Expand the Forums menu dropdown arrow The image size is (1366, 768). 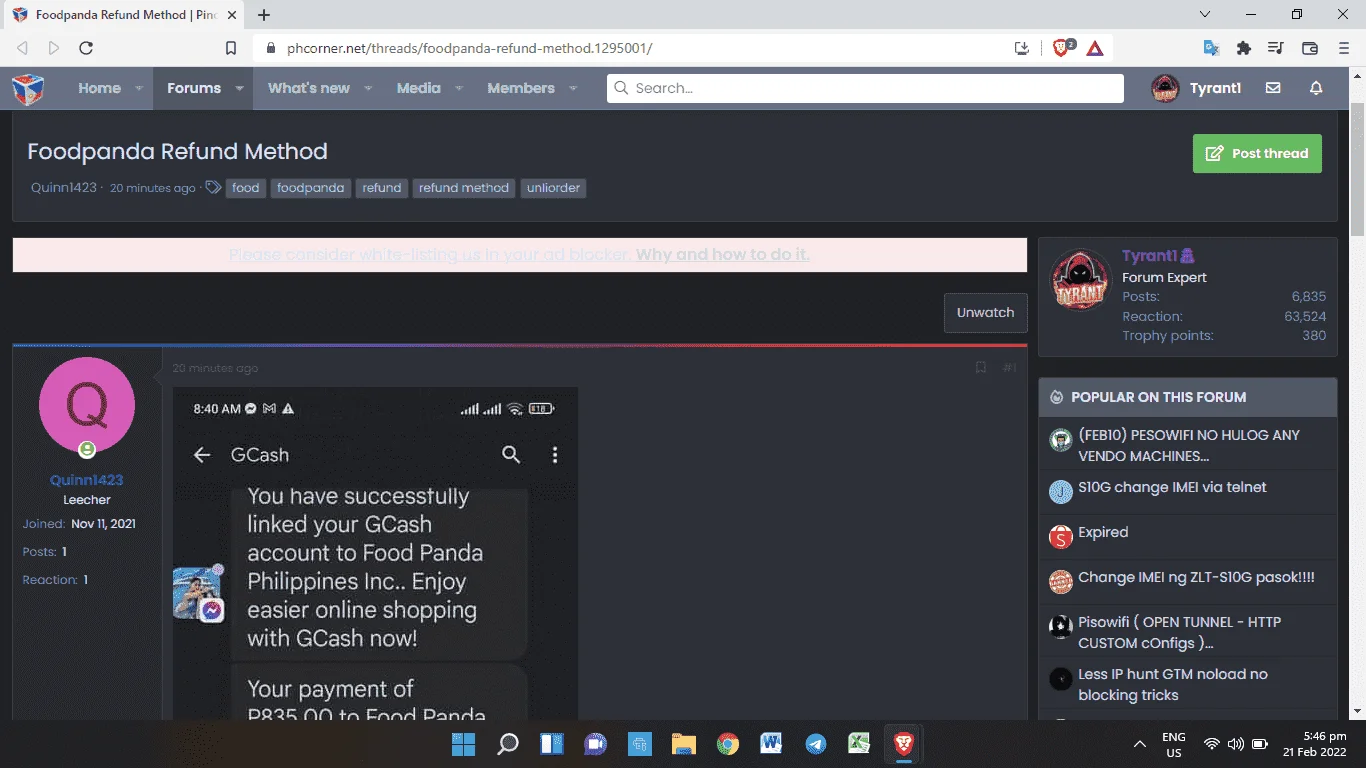click(x=239, y=88)
